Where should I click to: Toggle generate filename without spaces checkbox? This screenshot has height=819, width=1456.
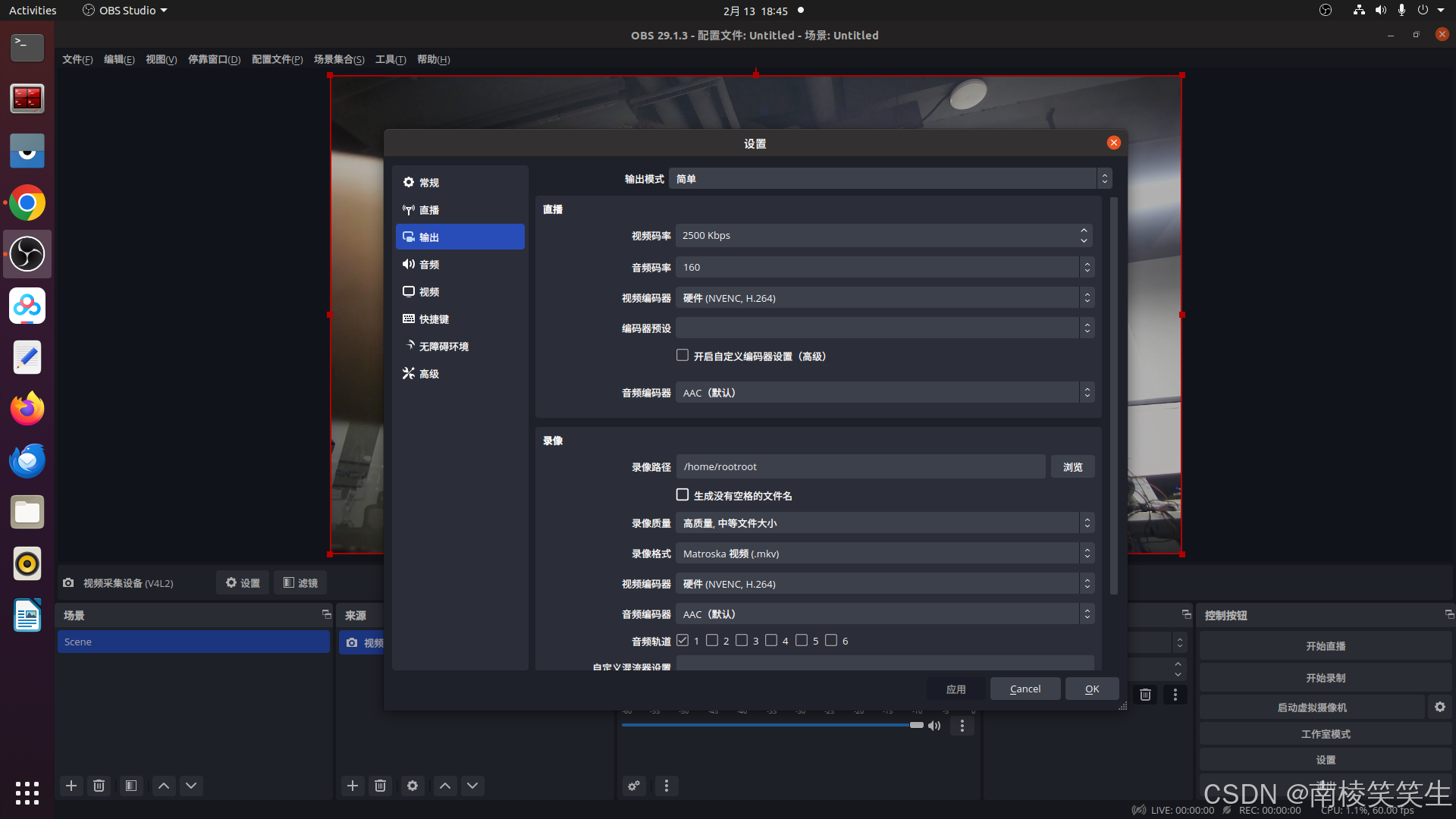tap(682, 495)
